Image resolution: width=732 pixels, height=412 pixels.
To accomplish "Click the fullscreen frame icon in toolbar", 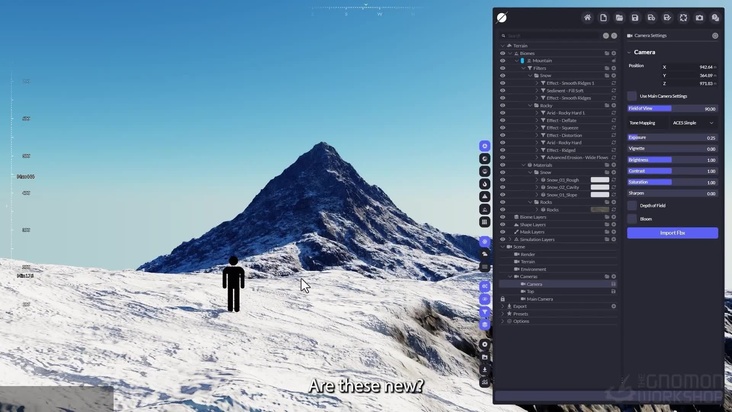I will (683, 18).
